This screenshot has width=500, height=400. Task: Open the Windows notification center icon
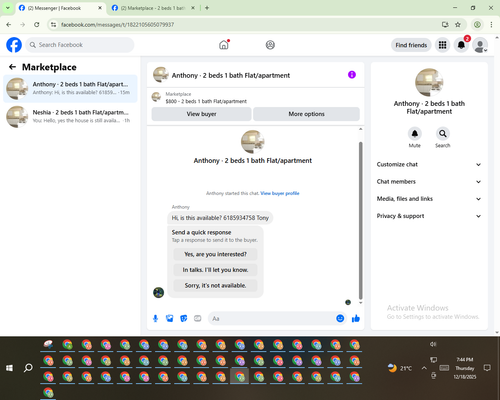pyautogui.click(x=487, y=368)
